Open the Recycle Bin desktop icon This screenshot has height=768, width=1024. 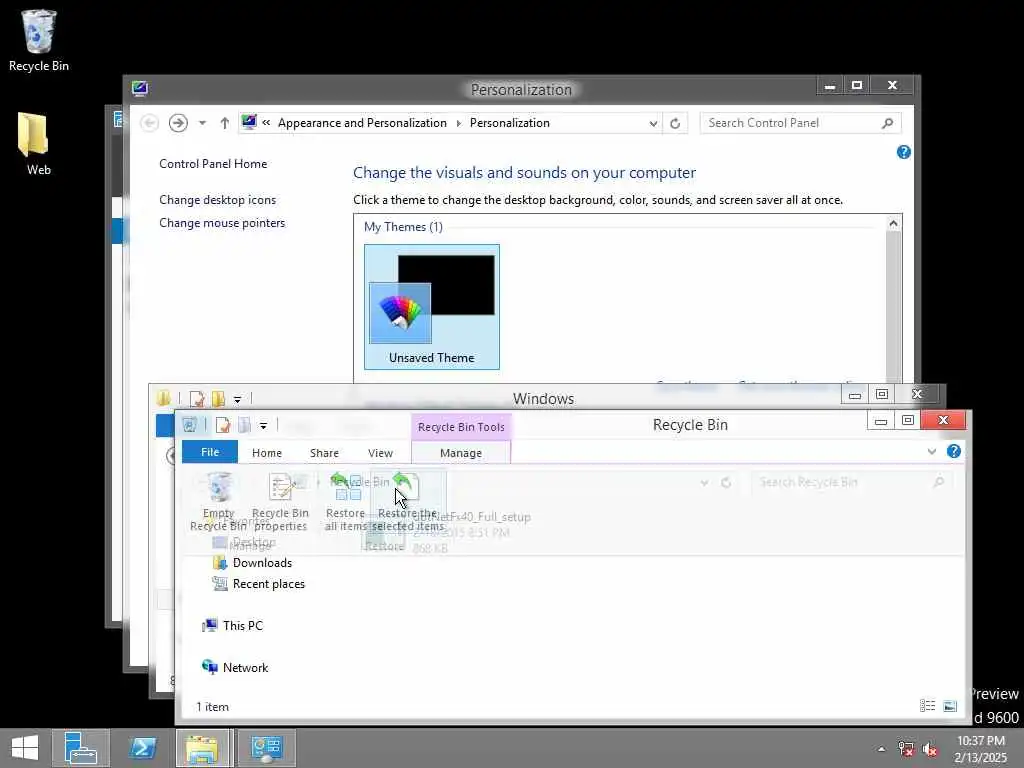coord(39,40)
